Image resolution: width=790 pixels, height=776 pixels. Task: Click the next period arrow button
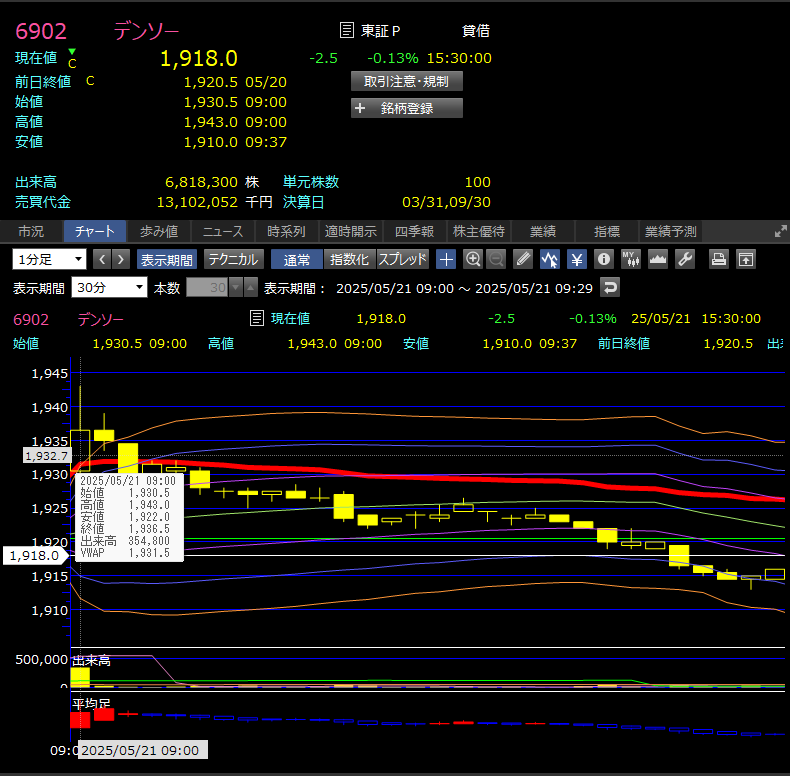pos(120,260)
